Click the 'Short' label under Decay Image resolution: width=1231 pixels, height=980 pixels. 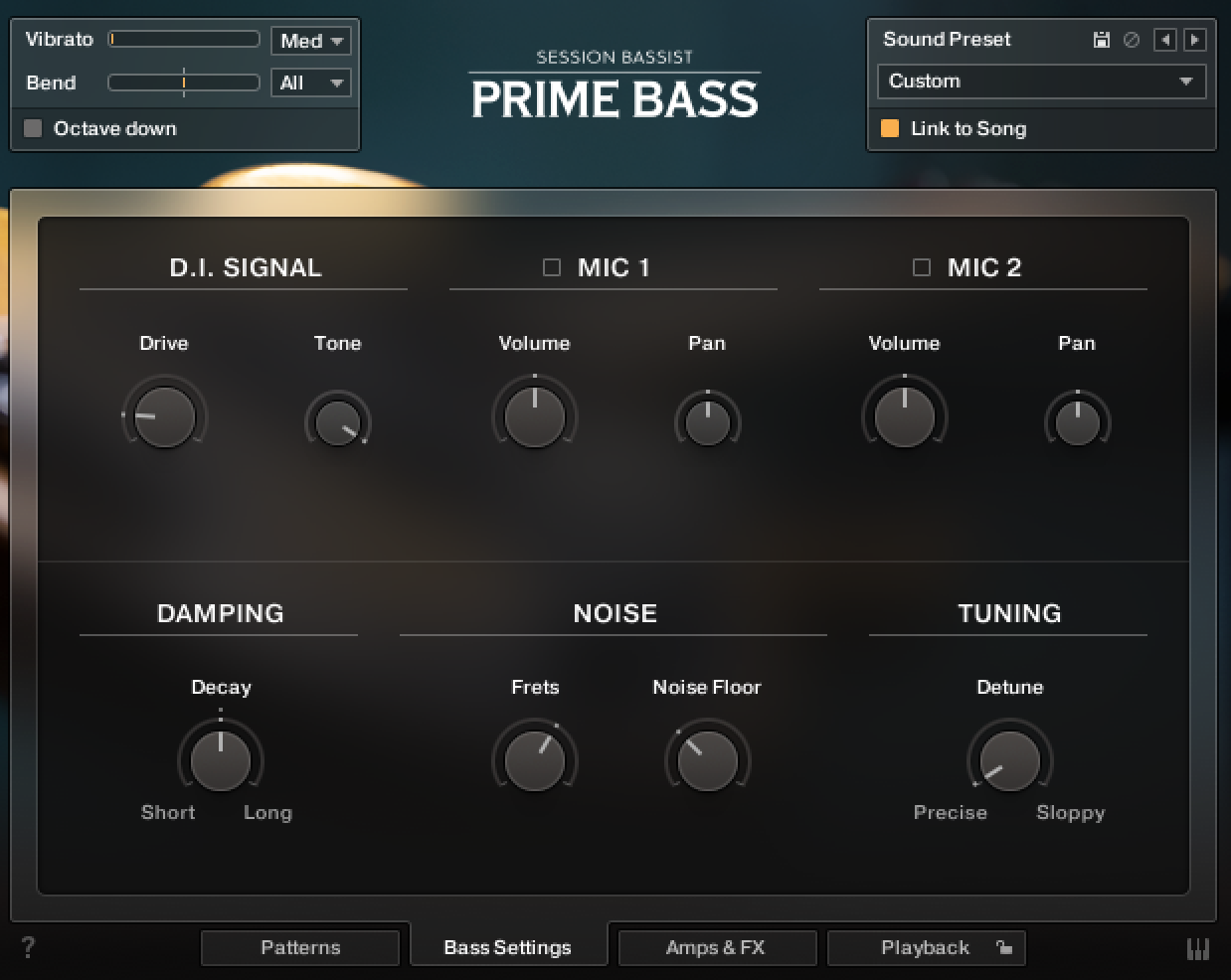pyautogui.click(x=168, y=812)
